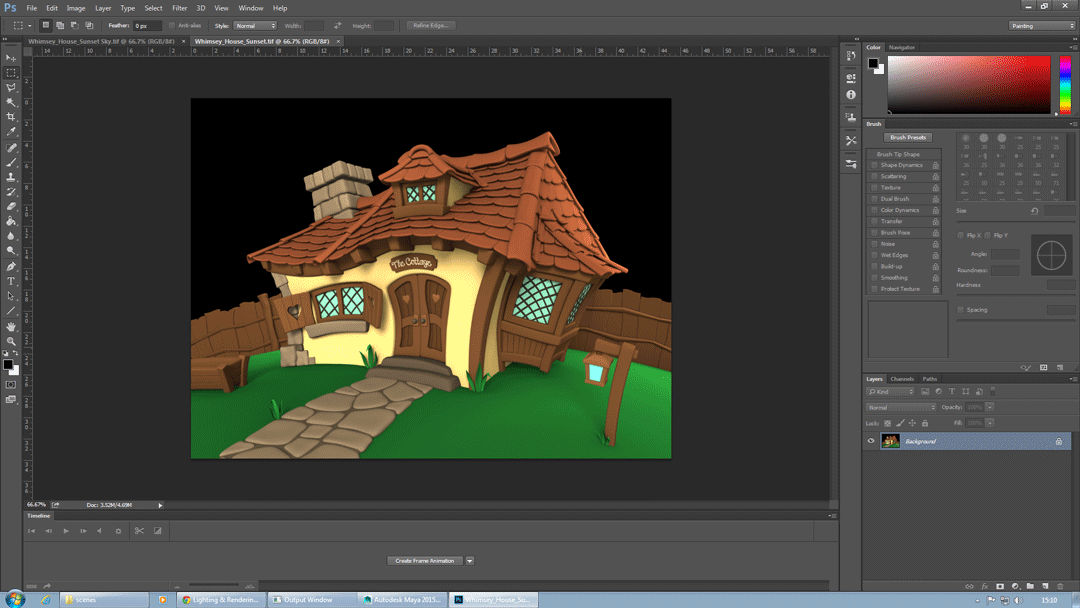Open the Image menu
The height and width of the screenshot is (608, 1080).
pyautogui.click(x=76, y=8)
